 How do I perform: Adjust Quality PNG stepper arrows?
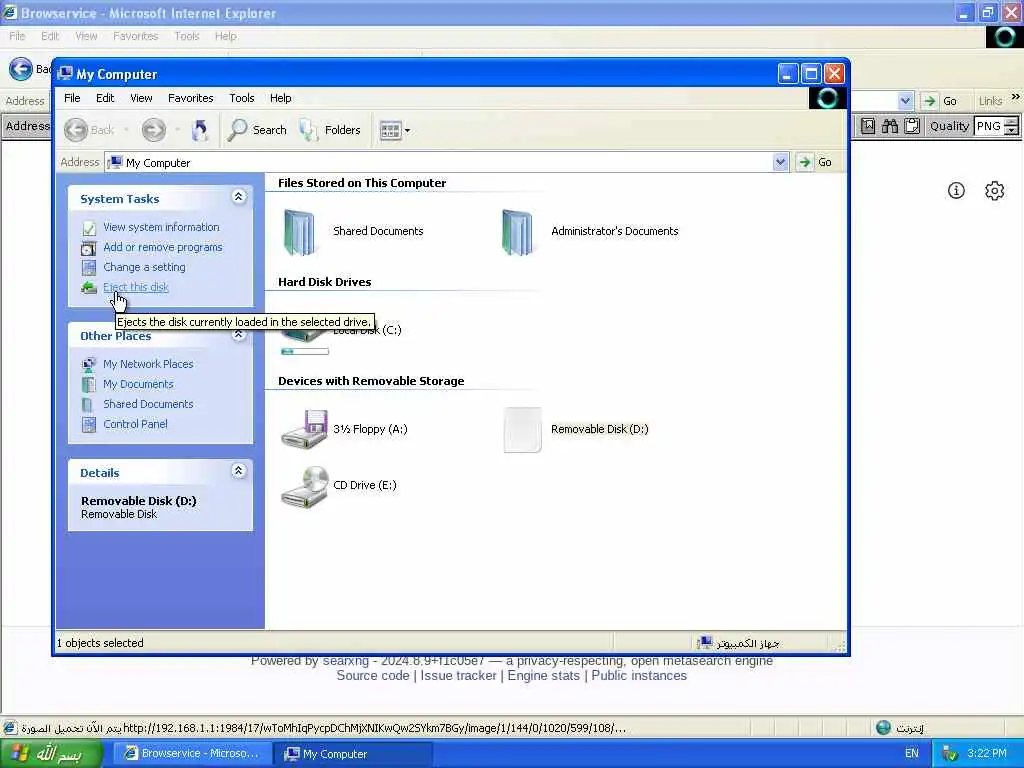click(1011, 126)
